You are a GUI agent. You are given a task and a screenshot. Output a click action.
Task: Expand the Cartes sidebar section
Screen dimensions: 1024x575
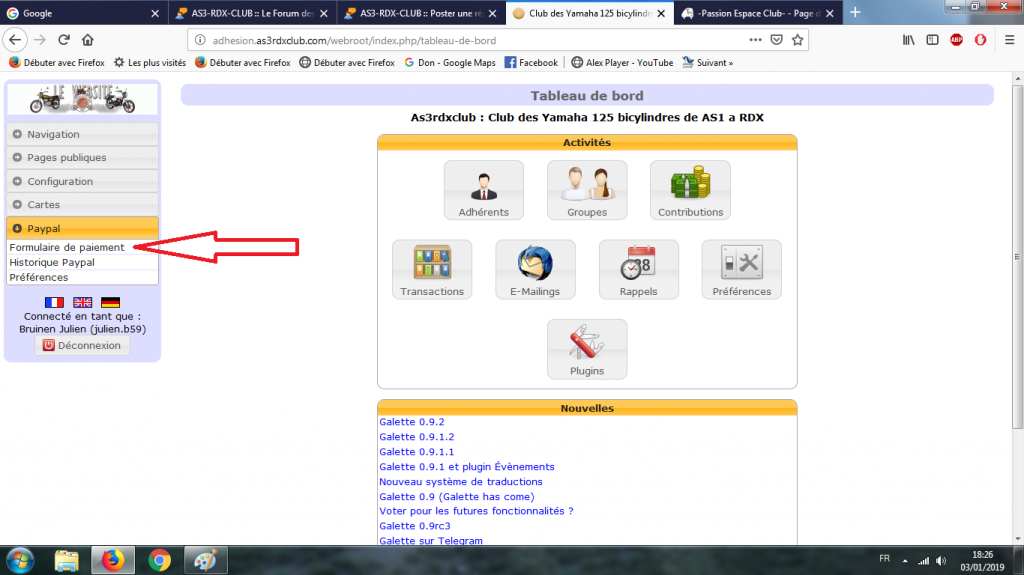82,205
